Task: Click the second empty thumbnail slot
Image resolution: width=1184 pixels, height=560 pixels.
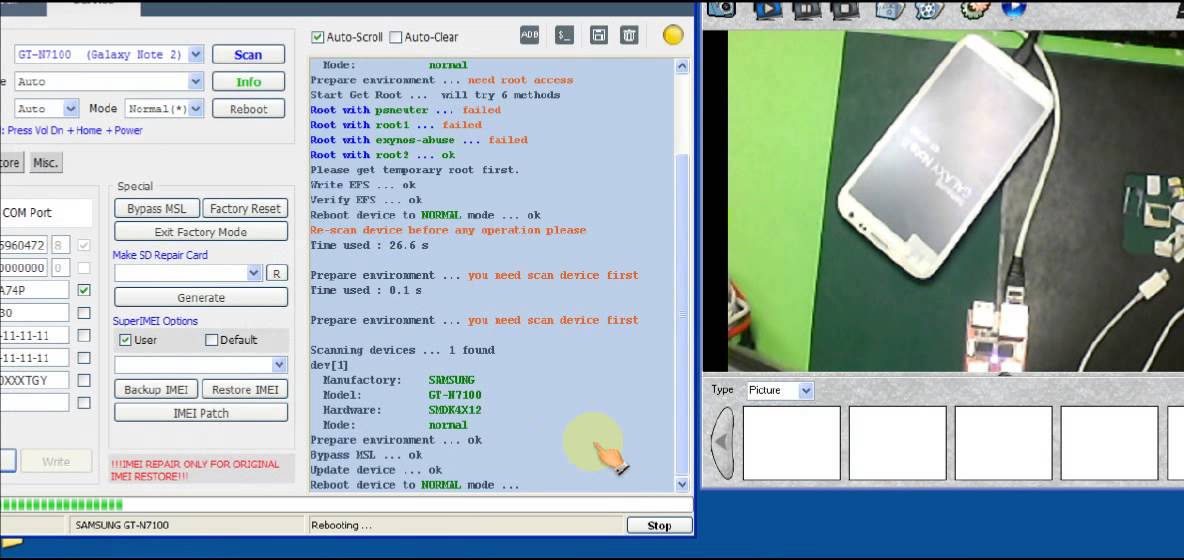Action: 898,443
